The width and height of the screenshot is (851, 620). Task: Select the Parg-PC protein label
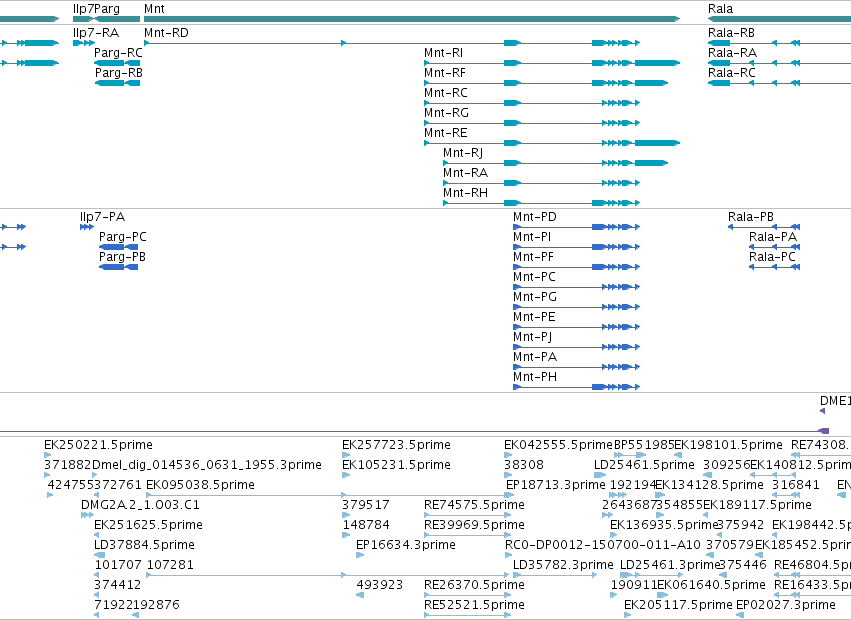(x=123, y=237)
